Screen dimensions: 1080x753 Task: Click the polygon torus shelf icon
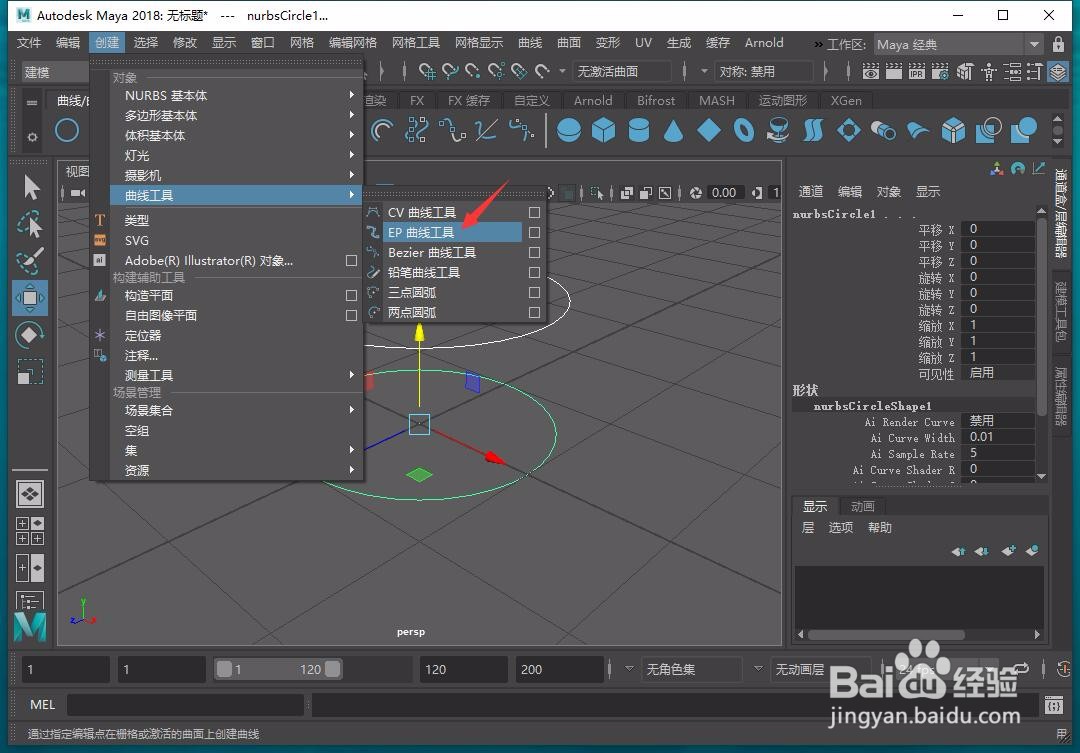[744, 130]
